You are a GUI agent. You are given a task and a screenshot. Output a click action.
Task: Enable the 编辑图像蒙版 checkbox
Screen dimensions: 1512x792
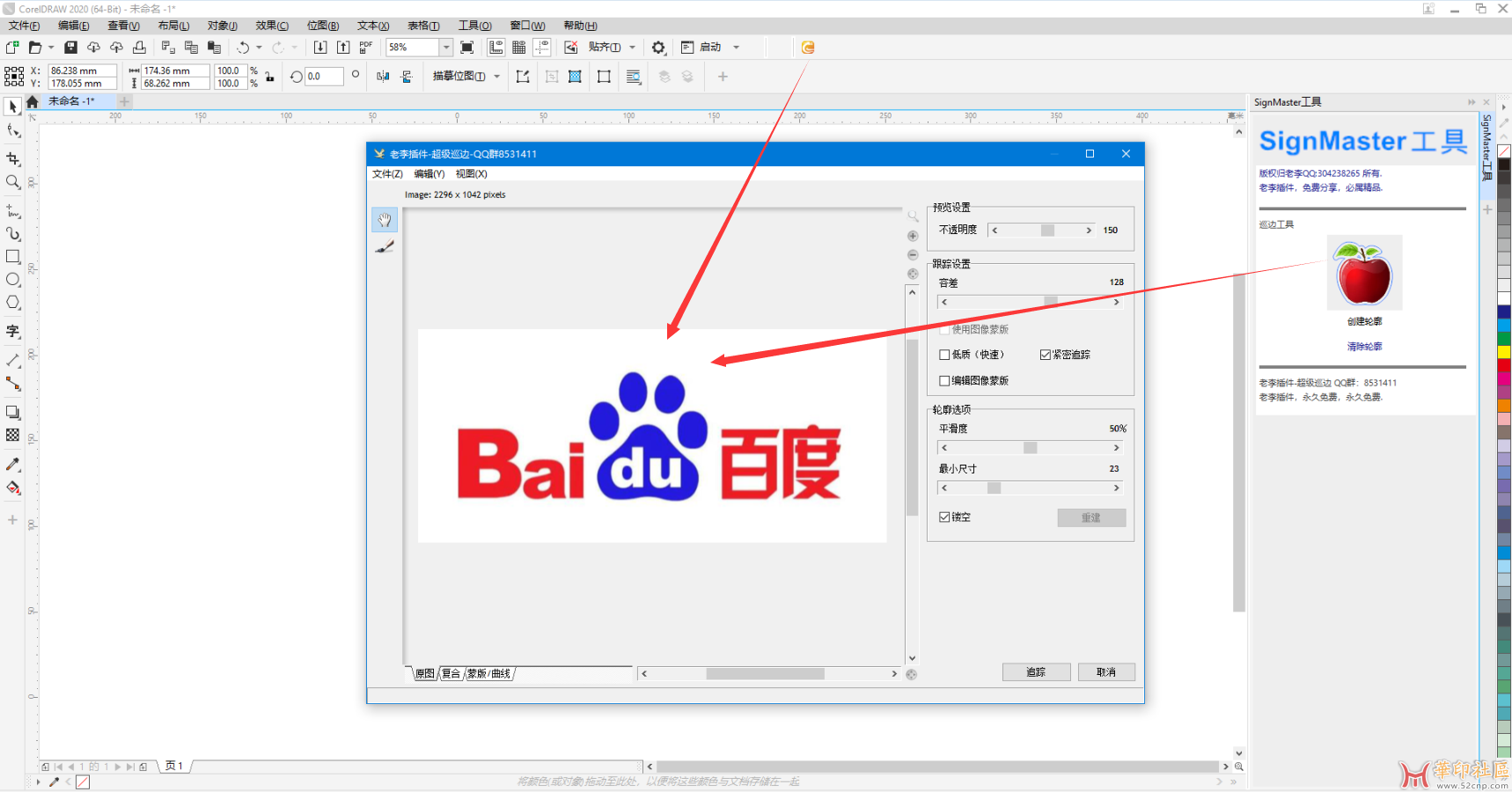(944, 381)
